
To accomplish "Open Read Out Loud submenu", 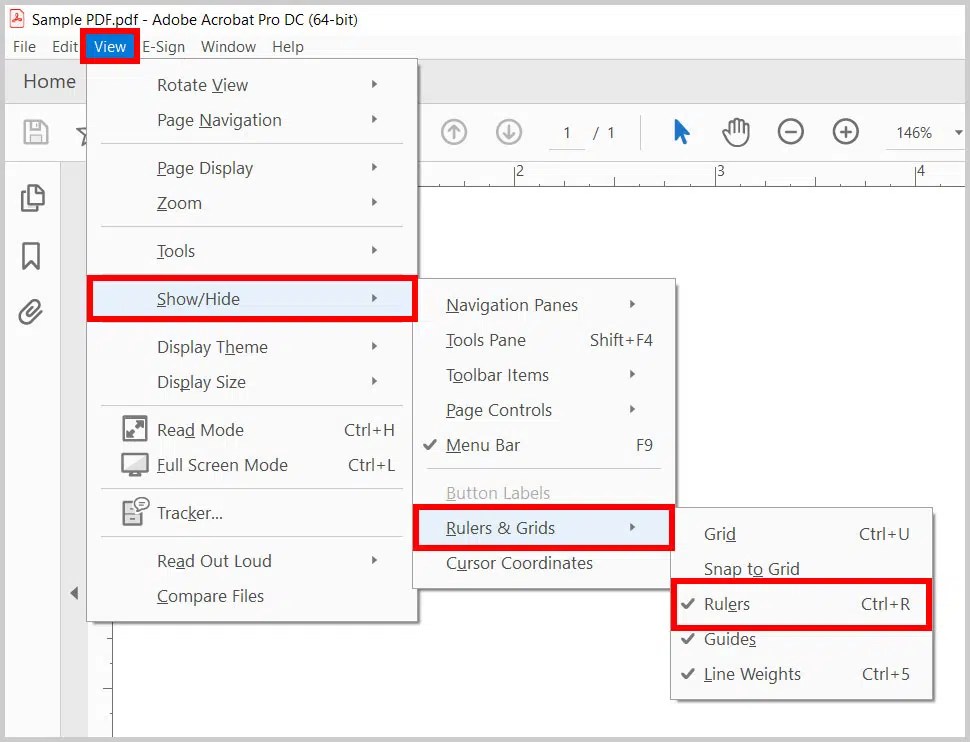I will (x=252, y=561).
